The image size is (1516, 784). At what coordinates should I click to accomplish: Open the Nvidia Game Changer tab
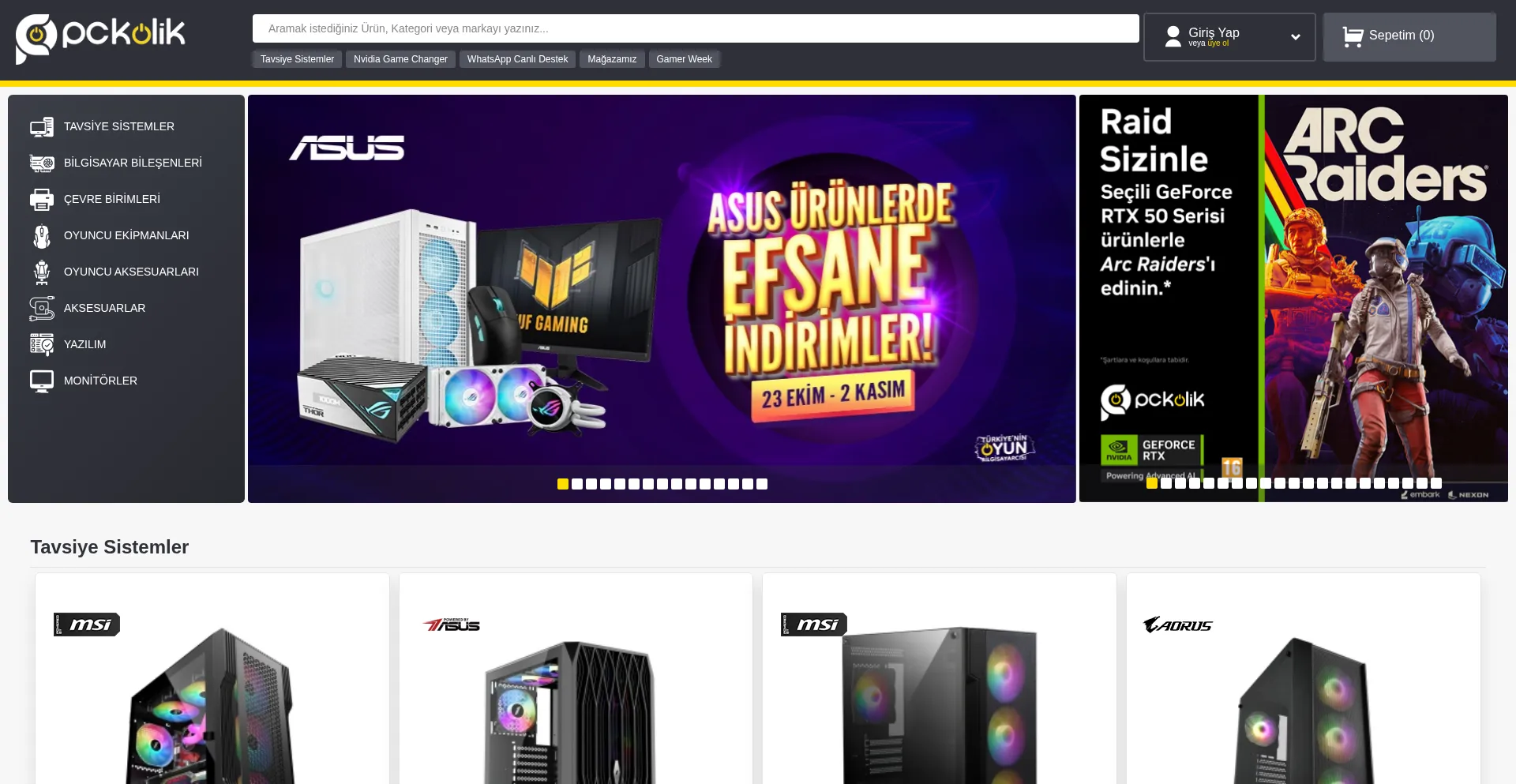pos(400,59)
